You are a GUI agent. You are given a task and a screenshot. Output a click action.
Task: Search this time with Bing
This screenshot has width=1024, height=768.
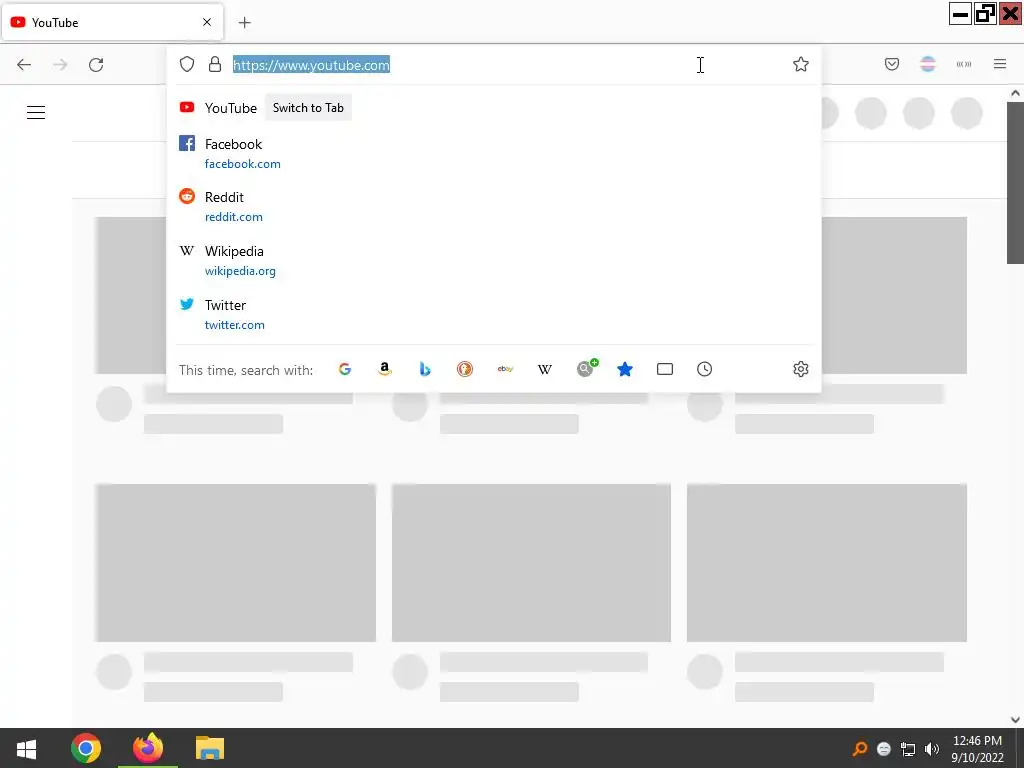click(x=424, y=369)
